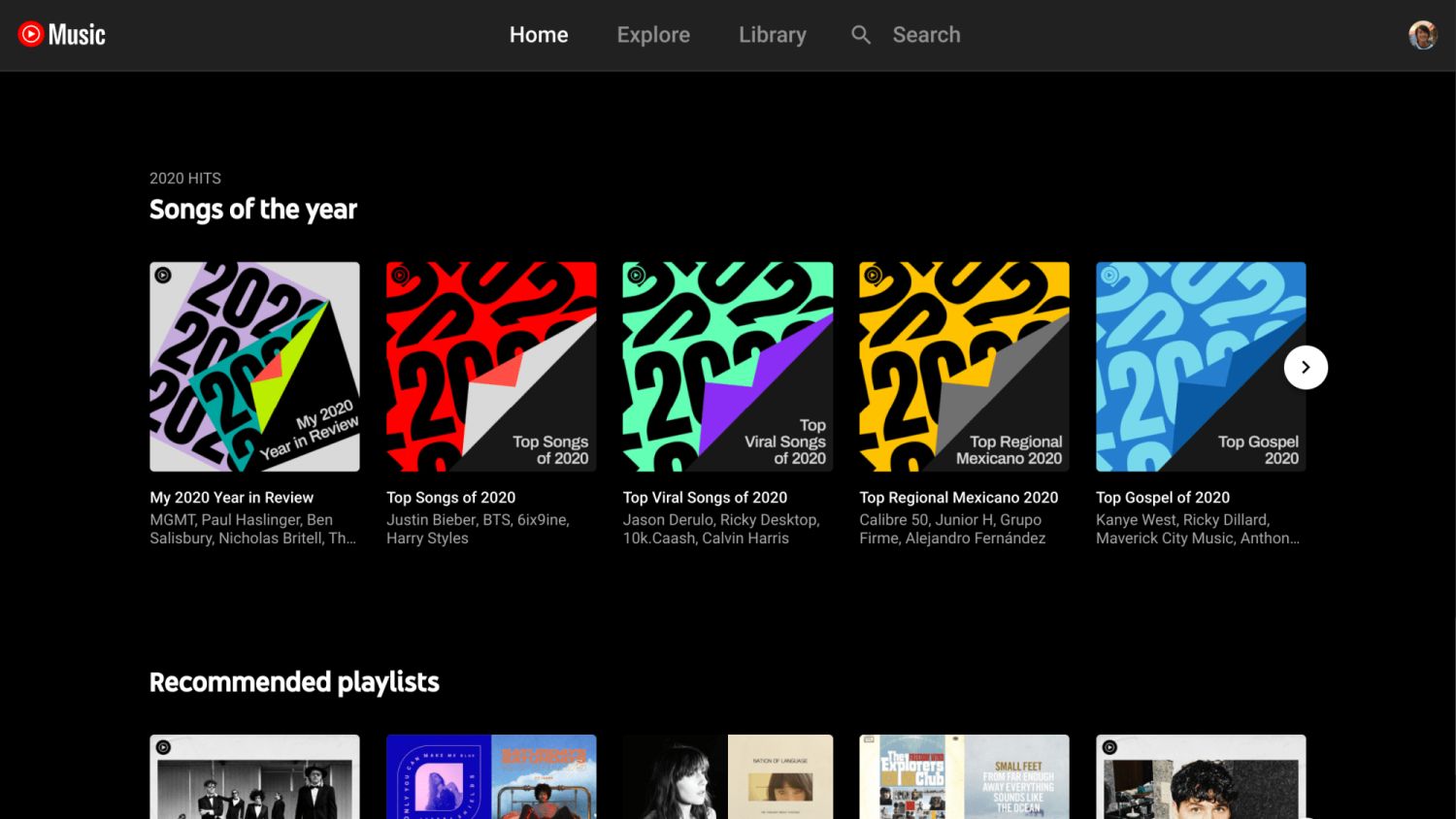The image size is (1456, 819).
Task: Click the Search input field
Action: 926,35
